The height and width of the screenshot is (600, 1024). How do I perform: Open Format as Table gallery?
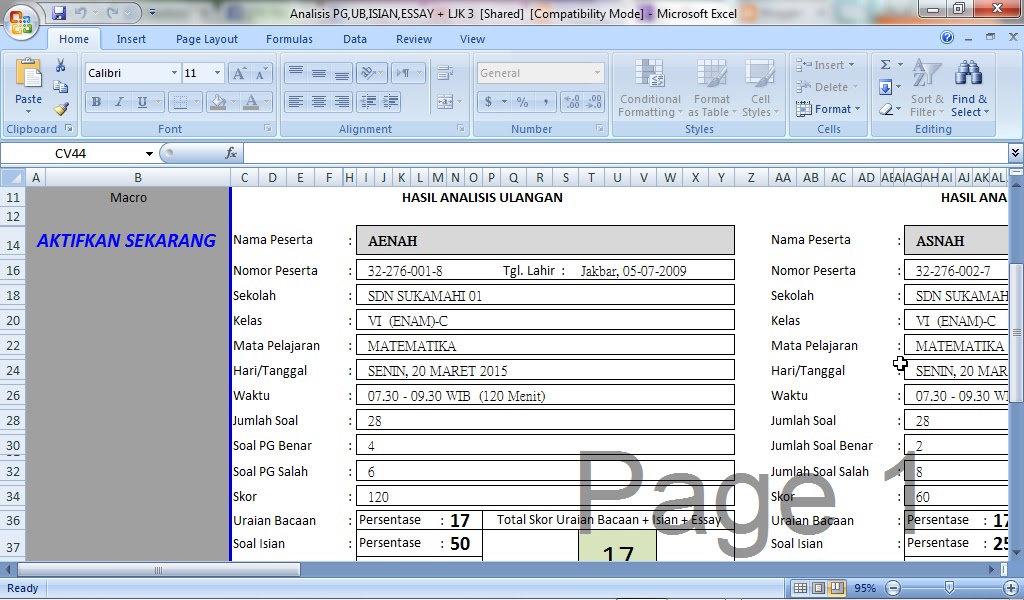[712, 88]
